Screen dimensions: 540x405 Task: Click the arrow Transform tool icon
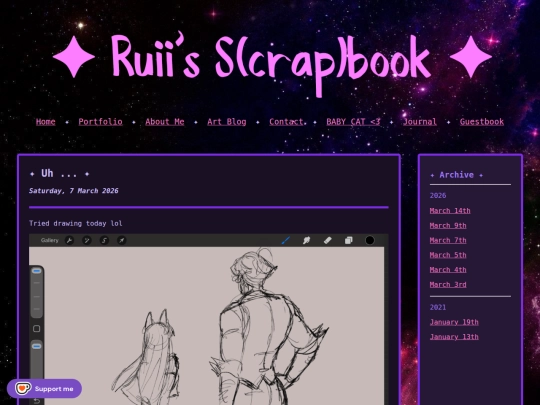(122, 240)
